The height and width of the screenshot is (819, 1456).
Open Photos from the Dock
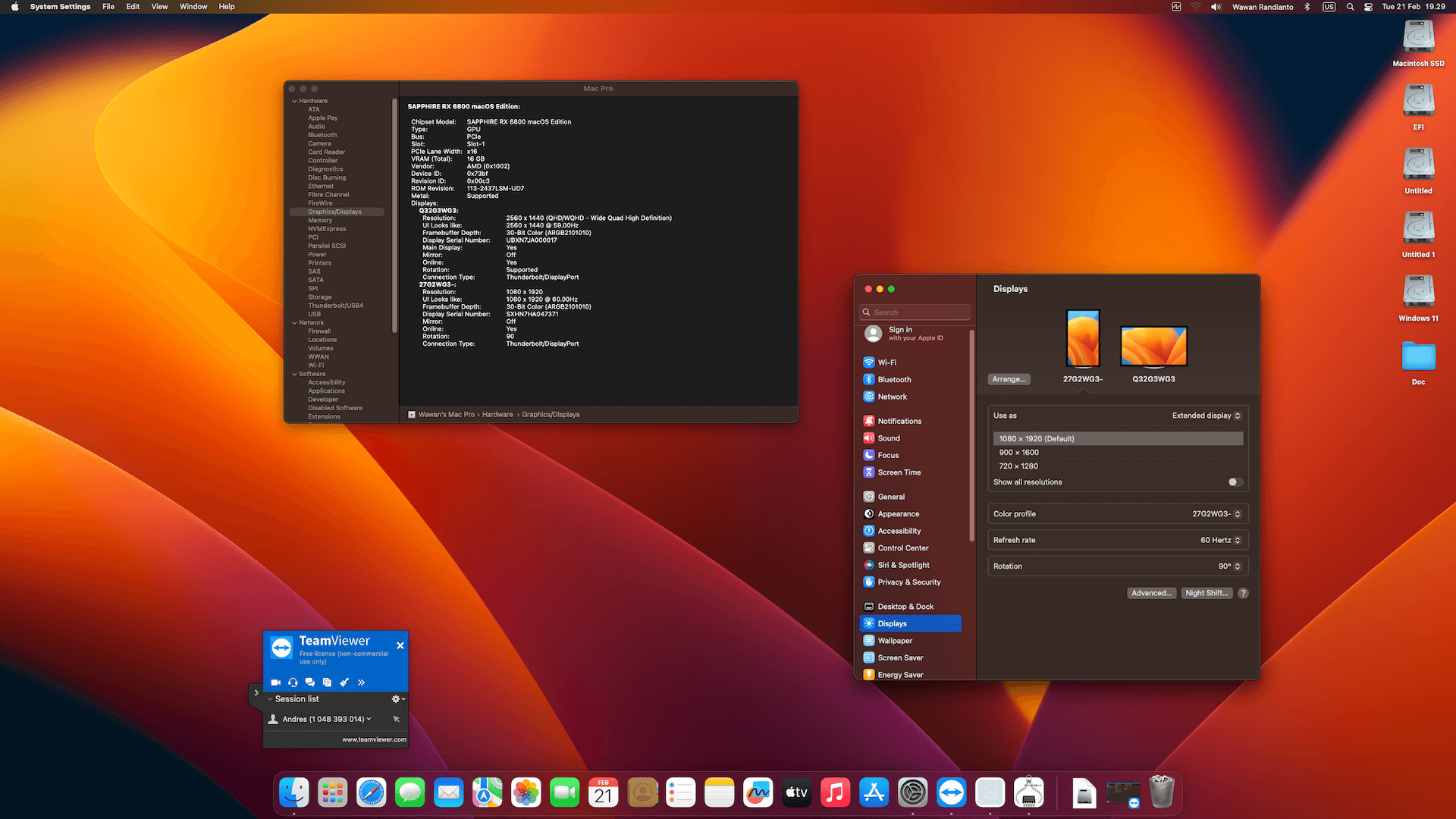(526, 792)
